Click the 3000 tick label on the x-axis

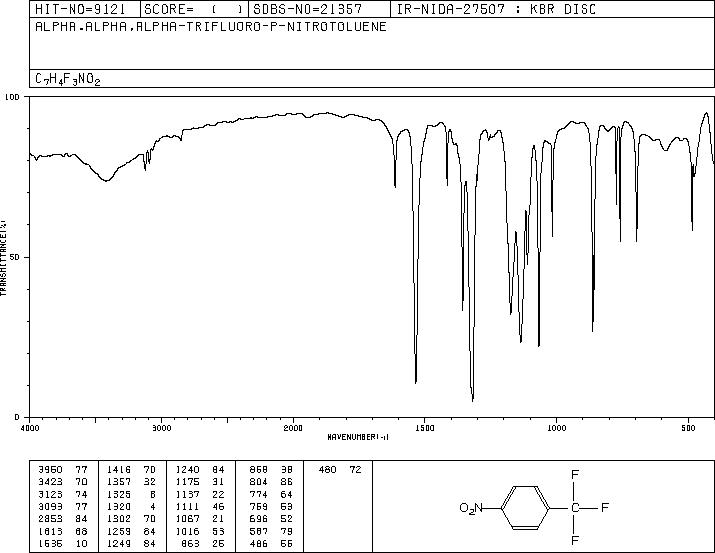click(161, 428)
